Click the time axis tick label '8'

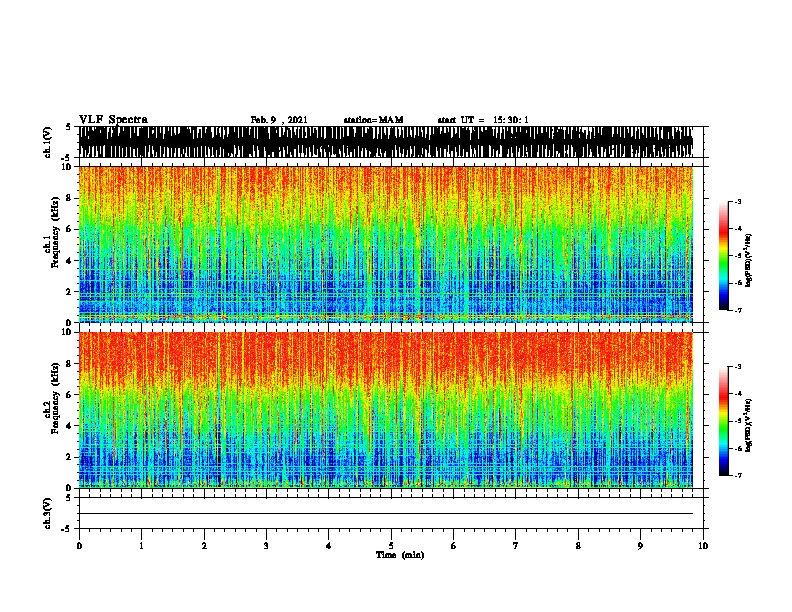click(578, 546)
